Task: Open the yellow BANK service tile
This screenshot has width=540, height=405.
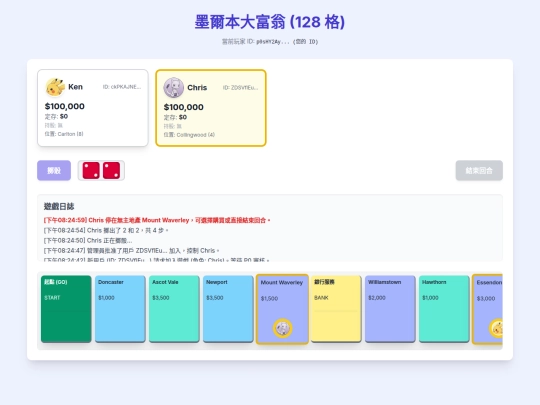Action: pyautogui.click(x=336, y=309)
